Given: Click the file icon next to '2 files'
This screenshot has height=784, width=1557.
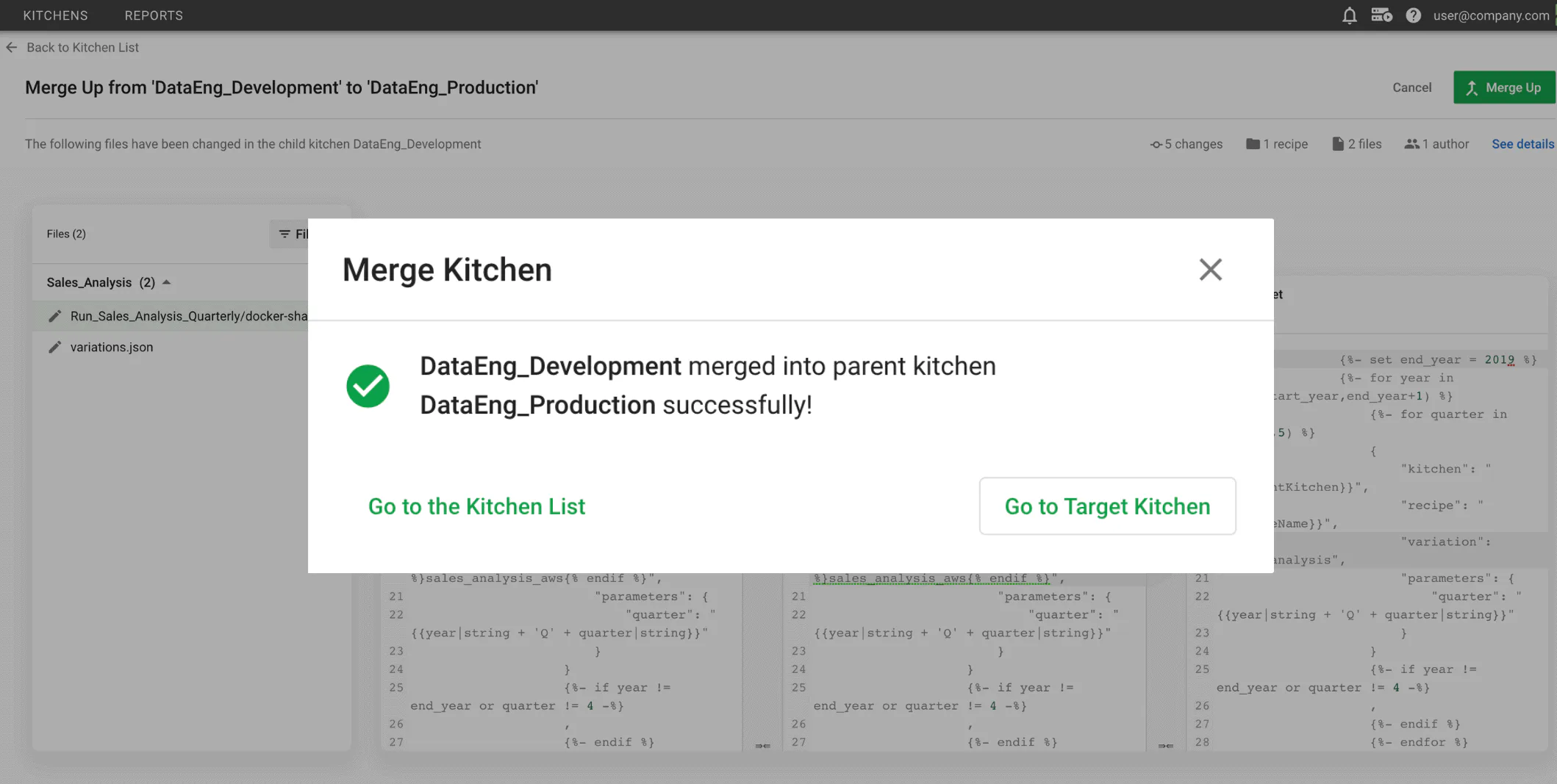Looking at the screenshot, I should tap(1337, 144).
